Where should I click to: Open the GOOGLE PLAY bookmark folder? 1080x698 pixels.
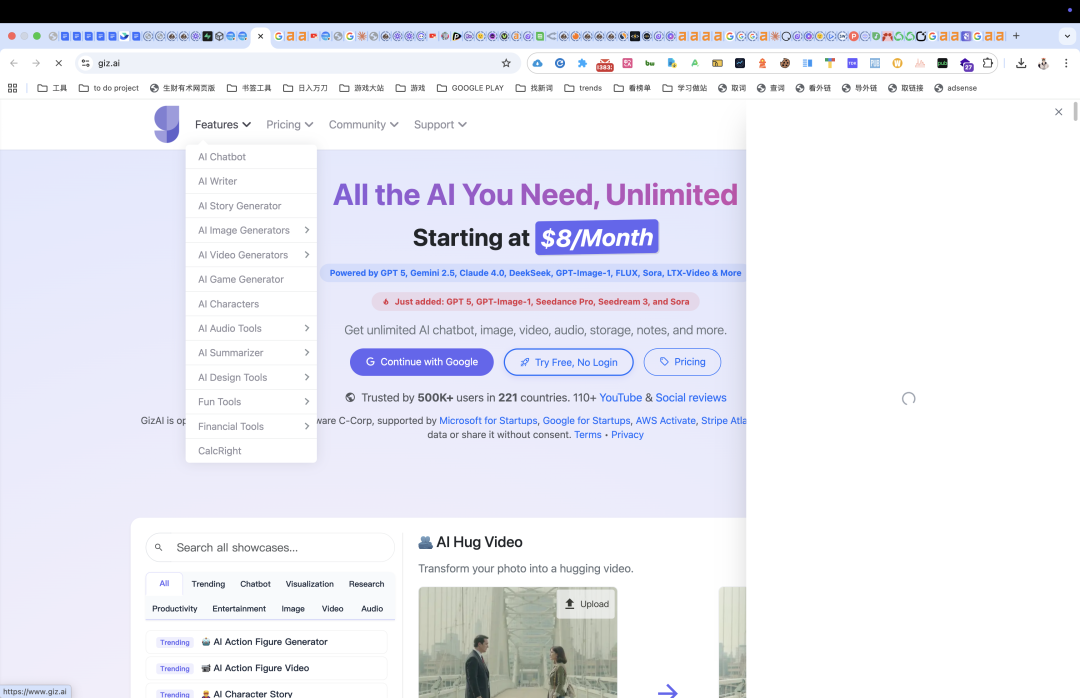[470, 88]
